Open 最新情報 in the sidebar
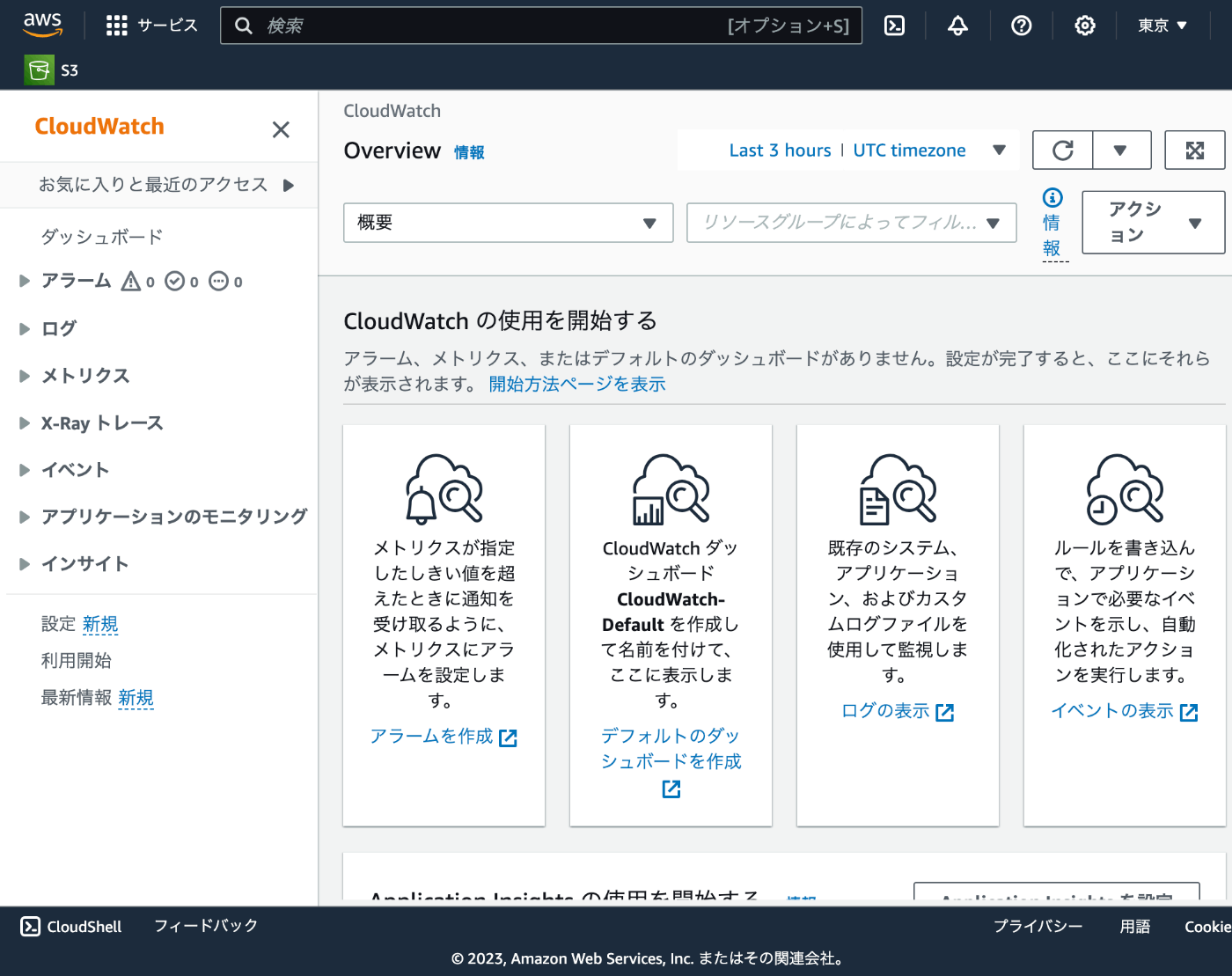Image resolution: width=1232 pixels, height=976 pixels. pyautogui.click(x=77, y=698)
